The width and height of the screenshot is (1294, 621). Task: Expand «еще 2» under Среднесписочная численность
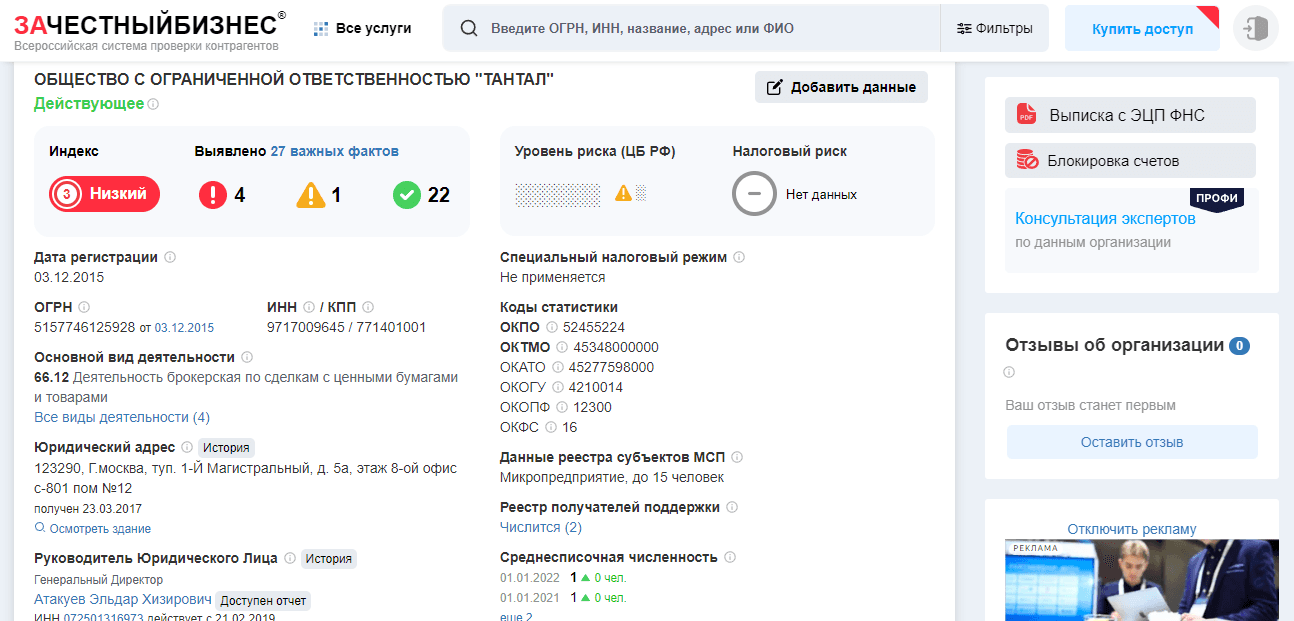(x=513, y=616)
